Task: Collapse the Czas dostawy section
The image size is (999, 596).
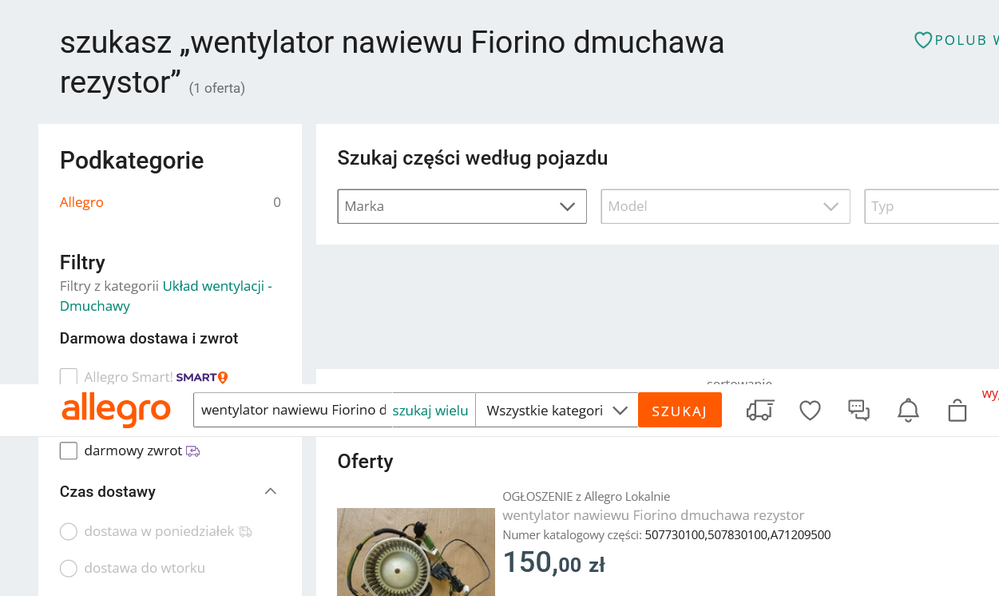Action: tap(270, 491)
